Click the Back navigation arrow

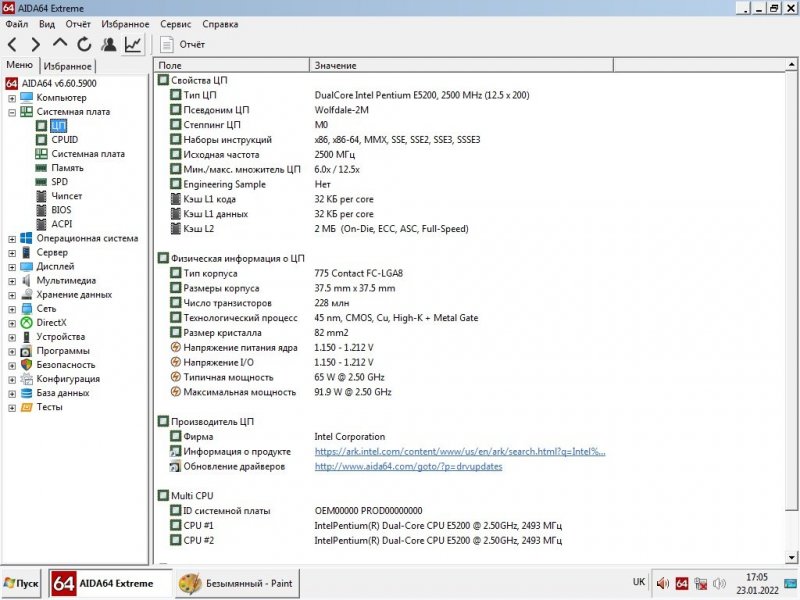pos(13,45)
